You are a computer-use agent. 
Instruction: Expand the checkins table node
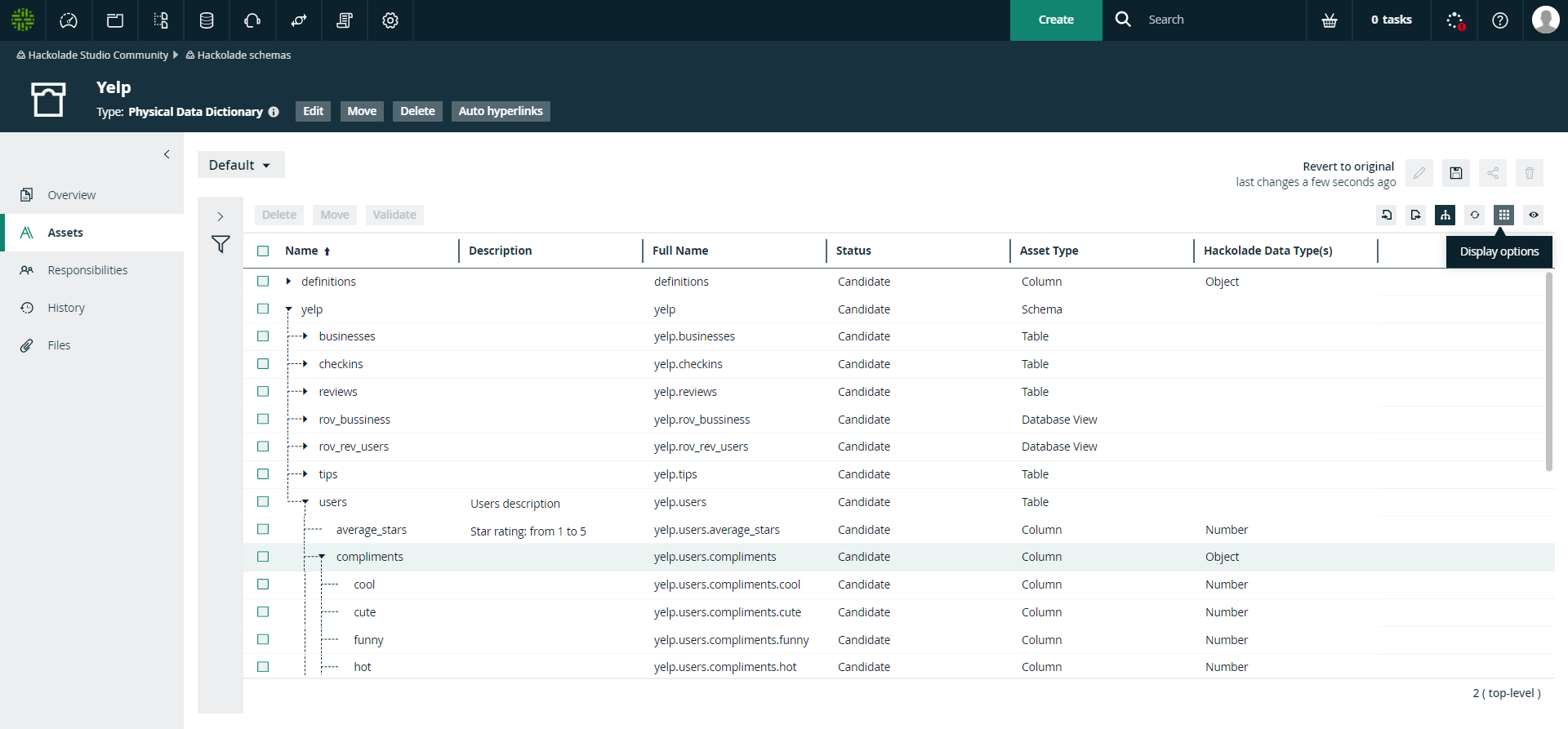pyautogui.click(x=305, y=364)
